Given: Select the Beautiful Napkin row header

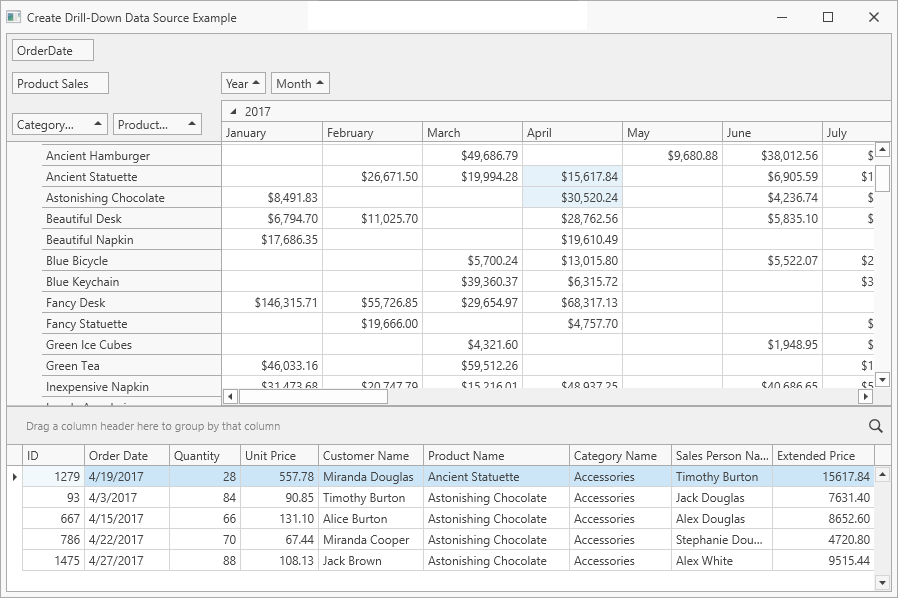Looking at the screenshot, I should [x=132, y=239].
